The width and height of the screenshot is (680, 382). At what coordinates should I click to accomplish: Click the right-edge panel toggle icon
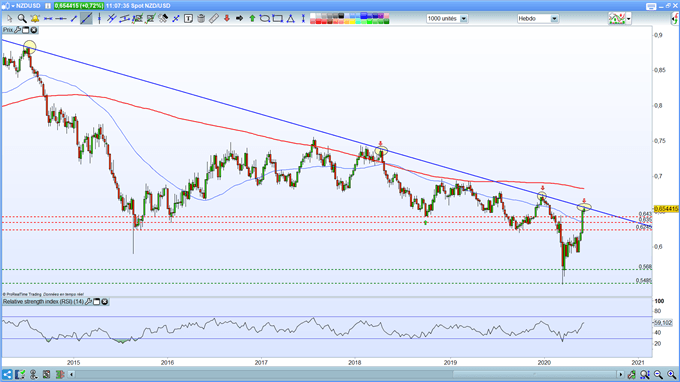point(675,19)
